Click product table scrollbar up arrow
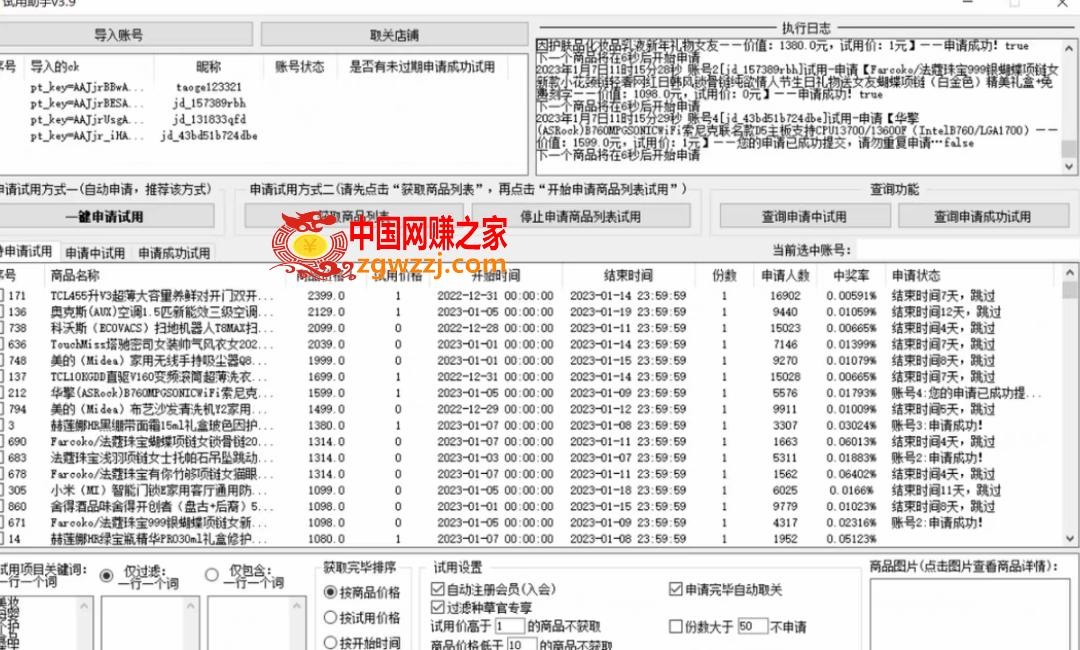This screenshot has width=1080, height=650. pos(1070,273)
